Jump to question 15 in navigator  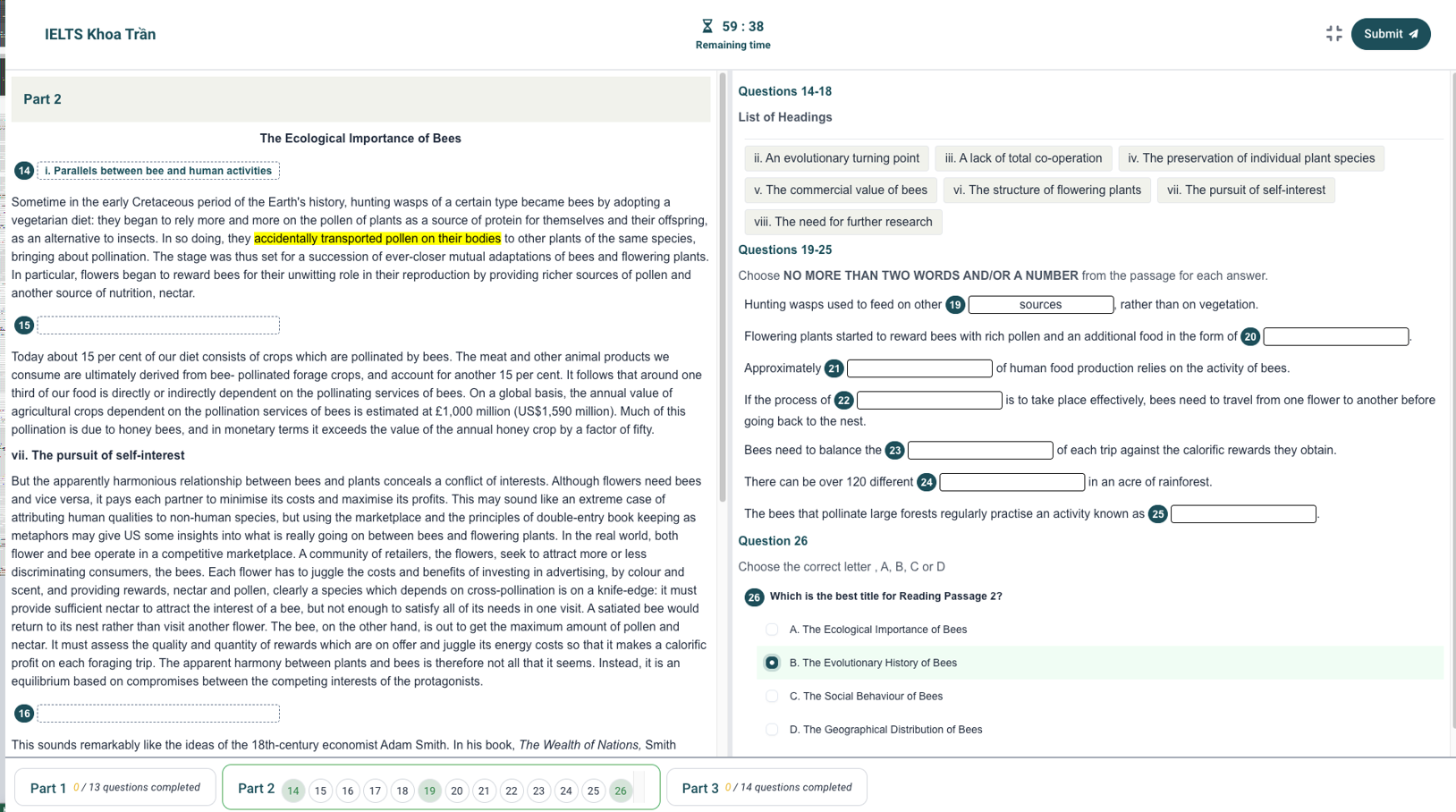pos(320,791)
